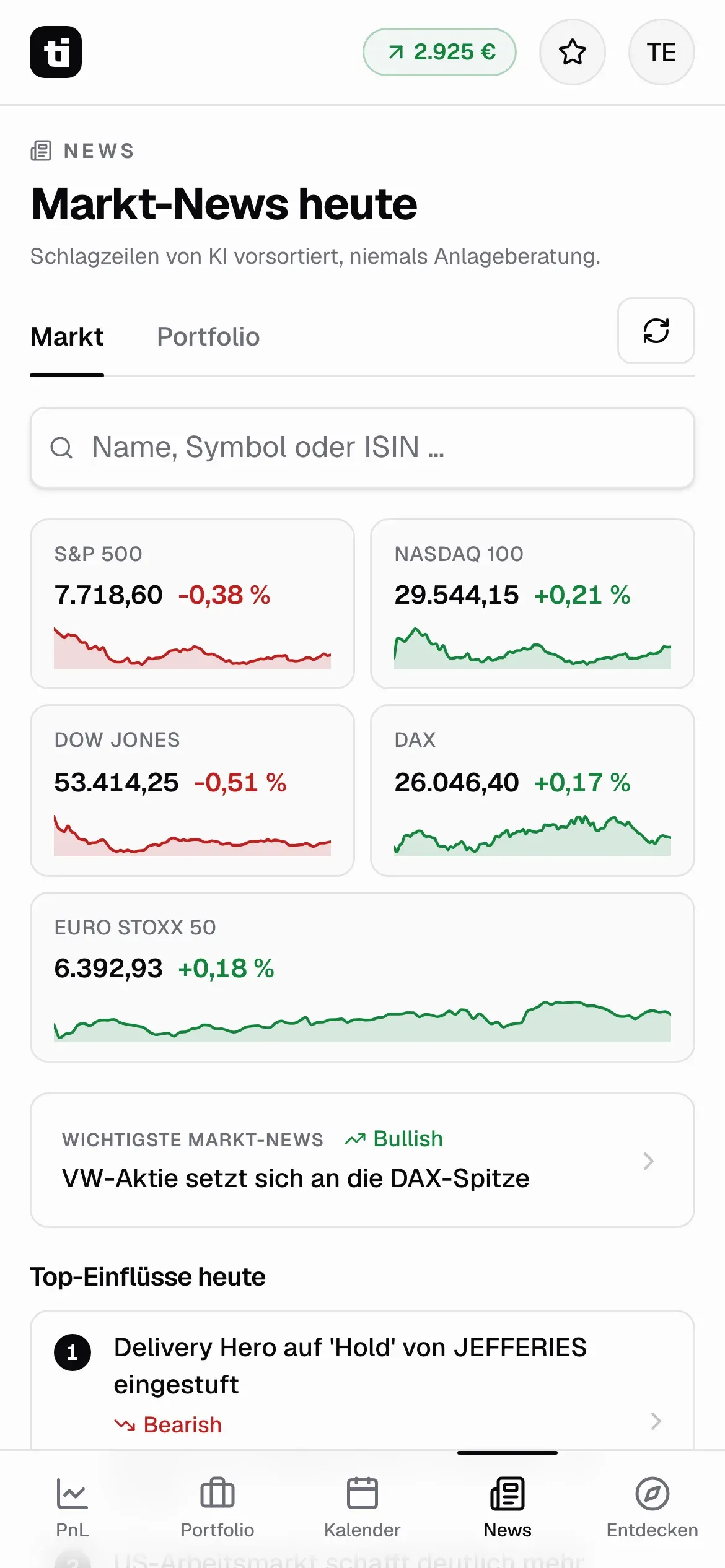Click the 7.718,60 index value

108,595
